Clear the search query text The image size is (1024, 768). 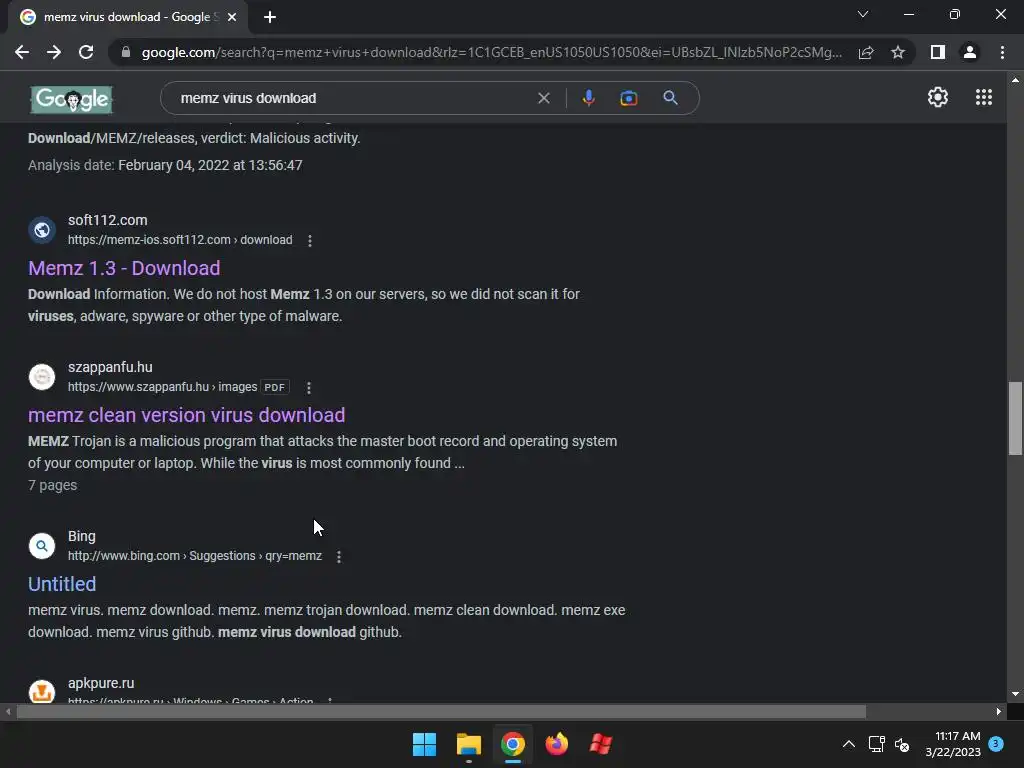pos(543,98)
